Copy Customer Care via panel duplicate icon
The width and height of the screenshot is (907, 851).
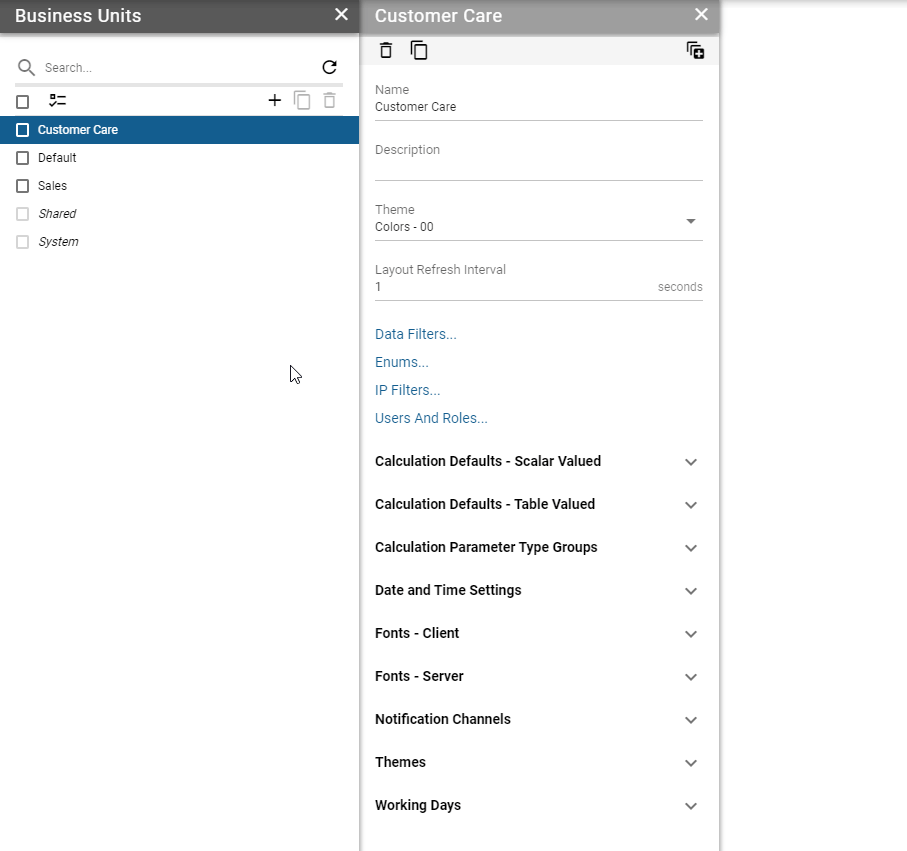pyautogui.click(x=418, y=50)
